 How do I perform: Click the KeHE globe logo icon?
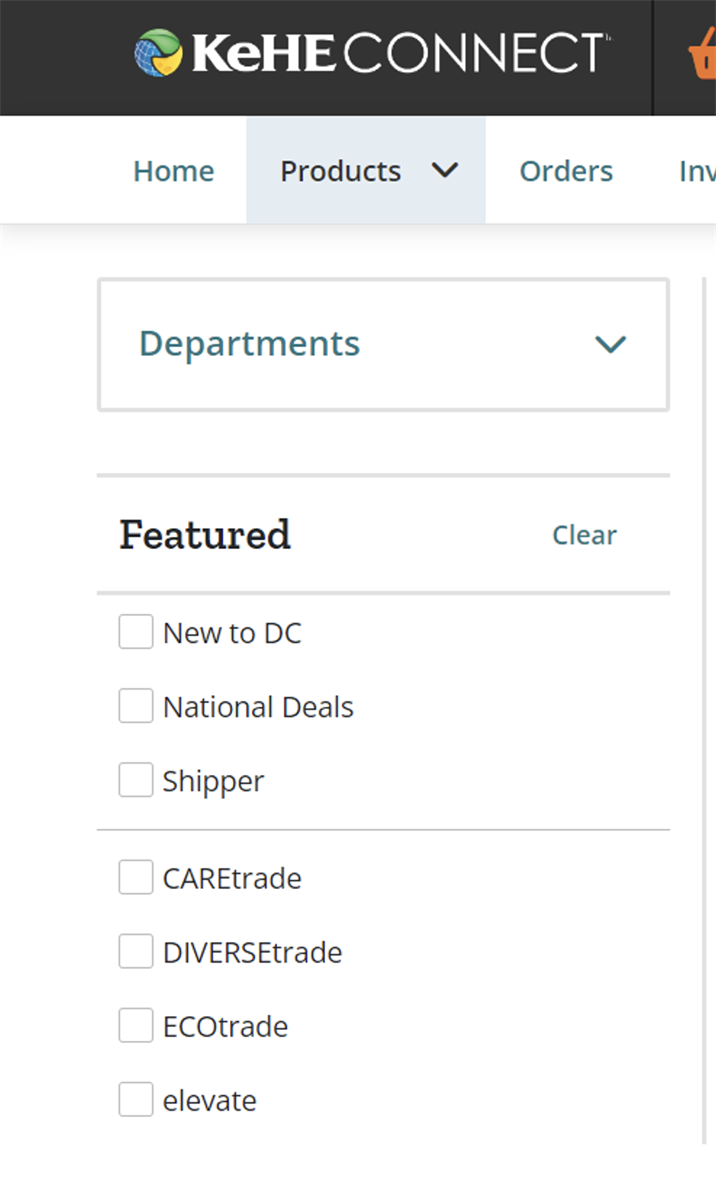(x=159, y=53)
